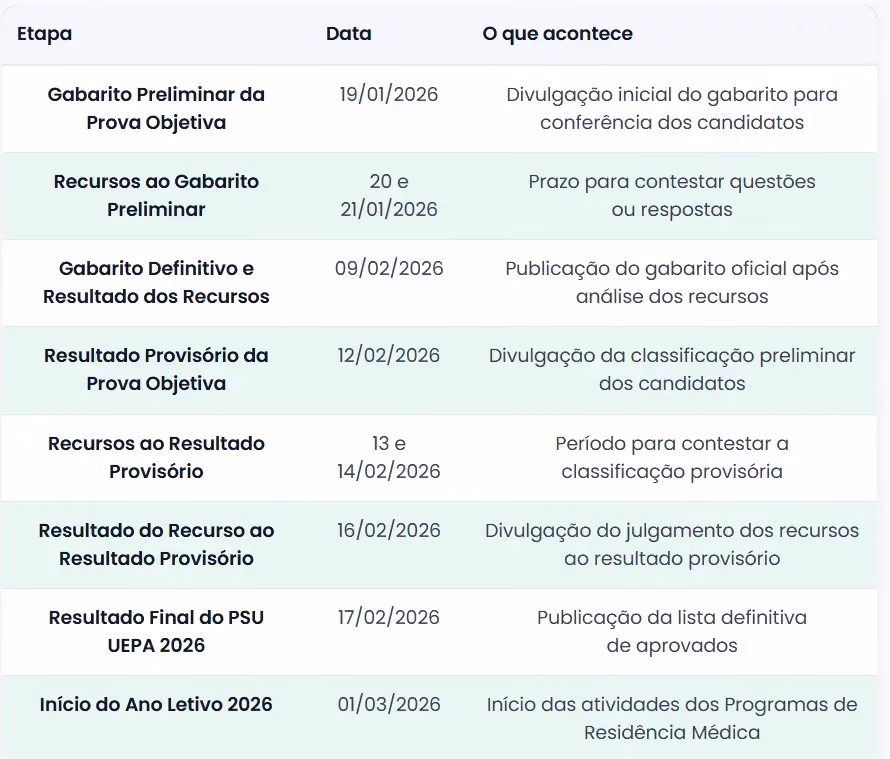Click Gabarito Definitivo e Resultado dos Recursos

point(156,282)
